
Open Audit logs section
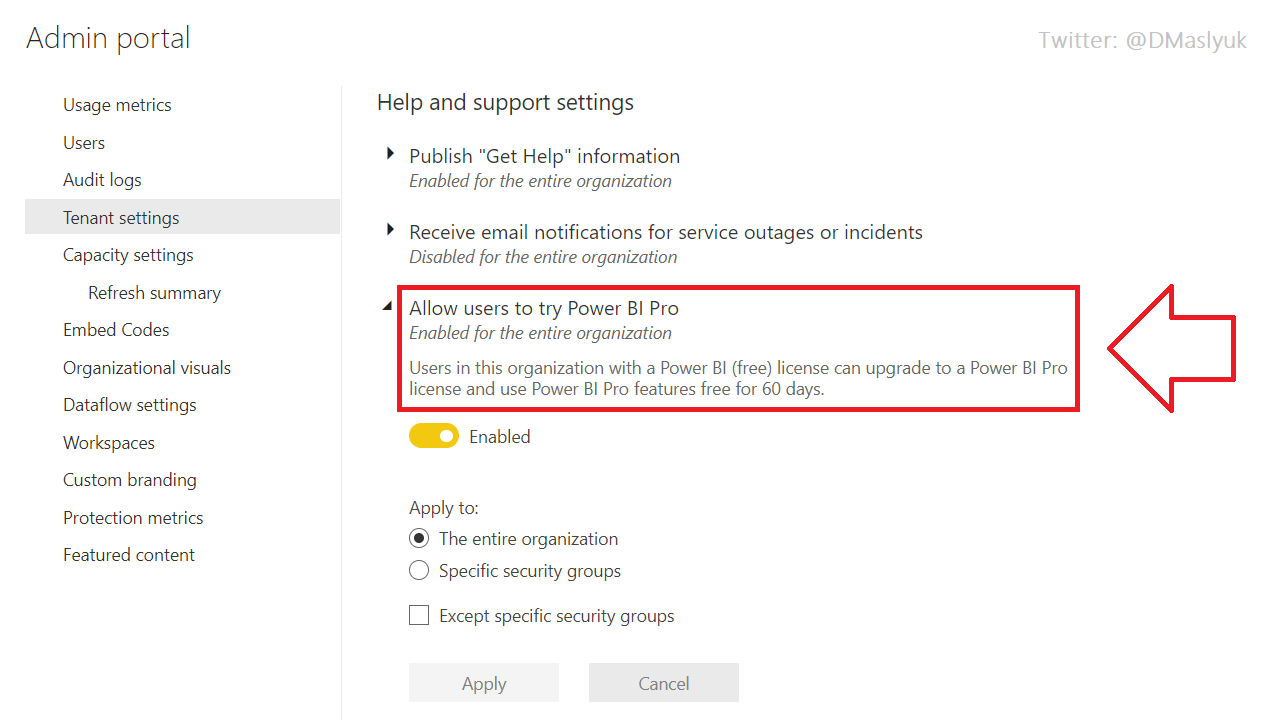[102, 180]
